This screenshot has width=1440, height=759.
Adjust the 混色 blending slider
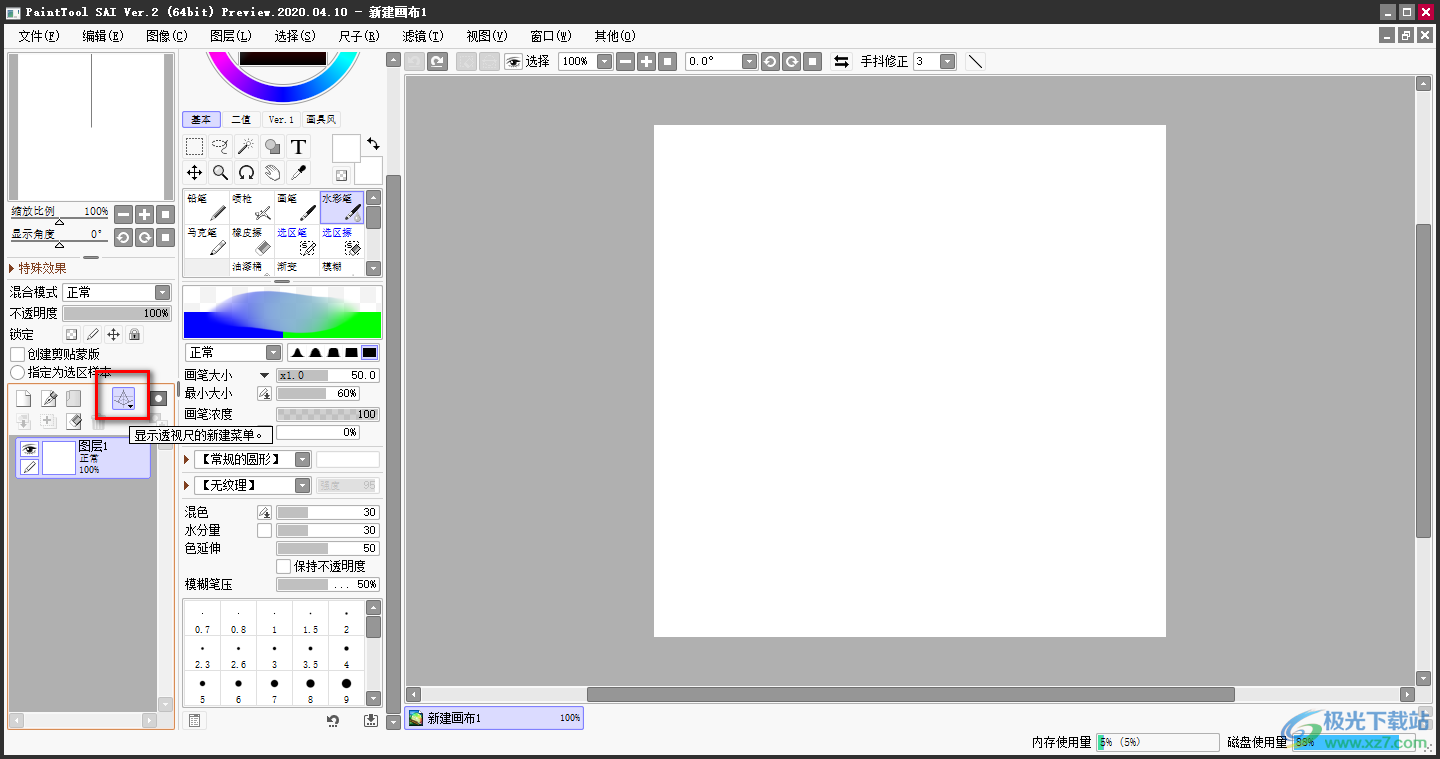[328, 512]
